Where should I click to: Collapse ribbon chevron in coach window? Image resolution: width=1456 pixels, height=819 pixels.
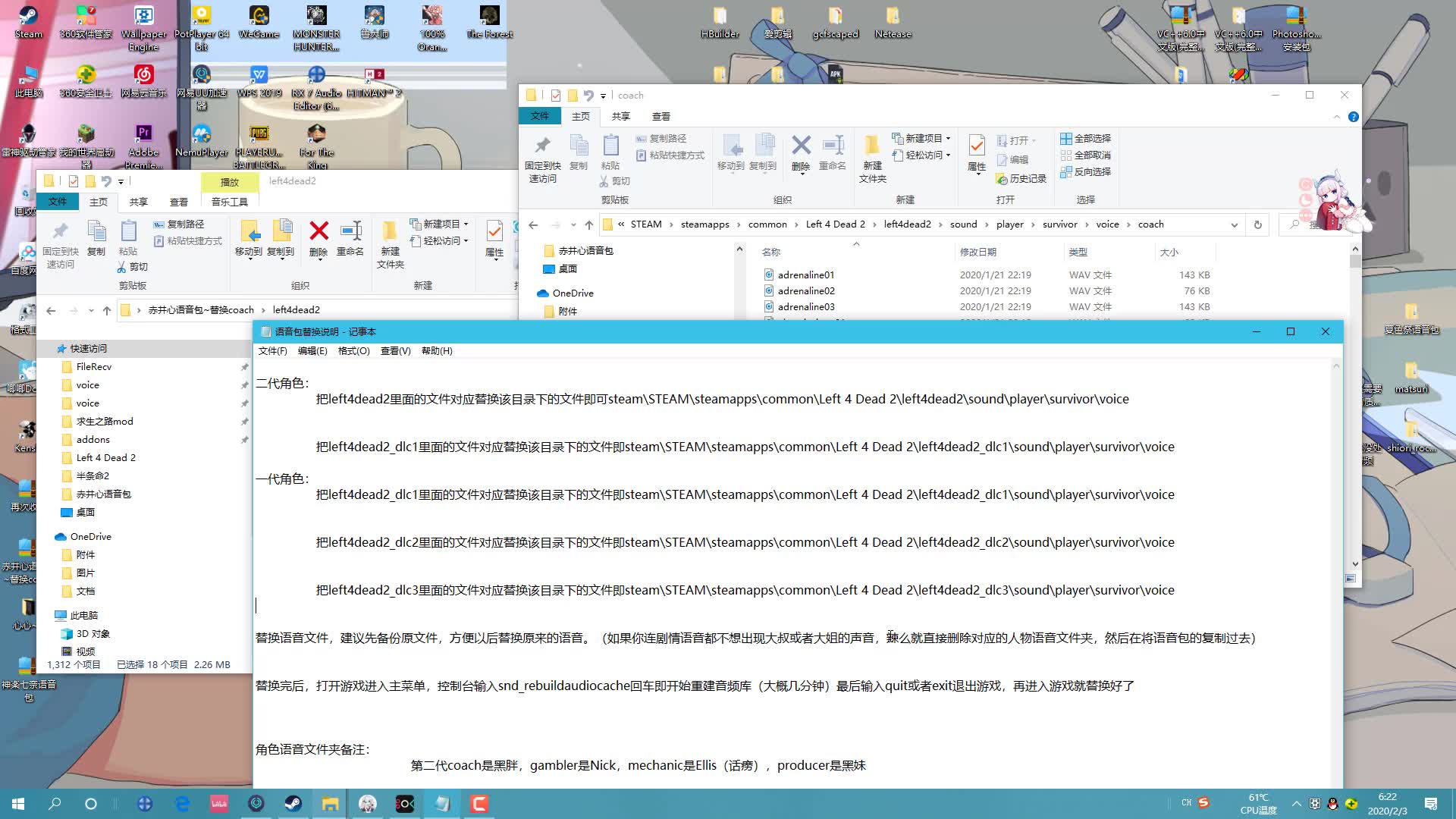[1336, 117]
